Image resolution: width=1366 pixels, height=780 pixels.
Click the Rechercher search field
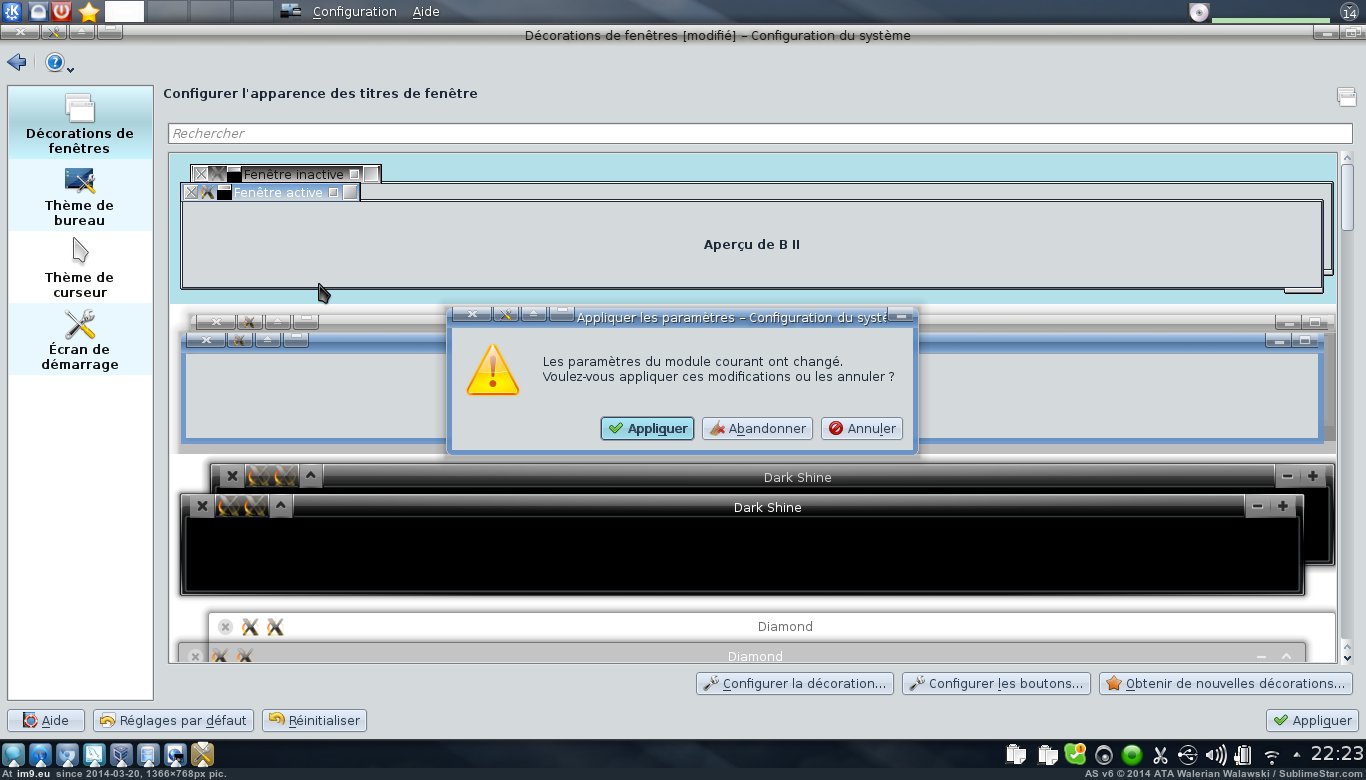click(760, 133)
